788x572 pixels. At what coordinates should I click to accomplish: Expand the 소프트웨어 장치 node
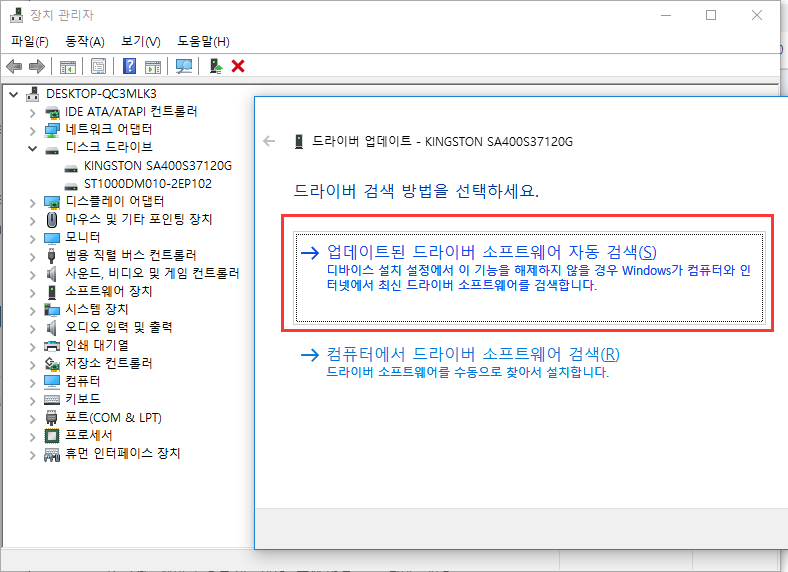click(33, 293)
